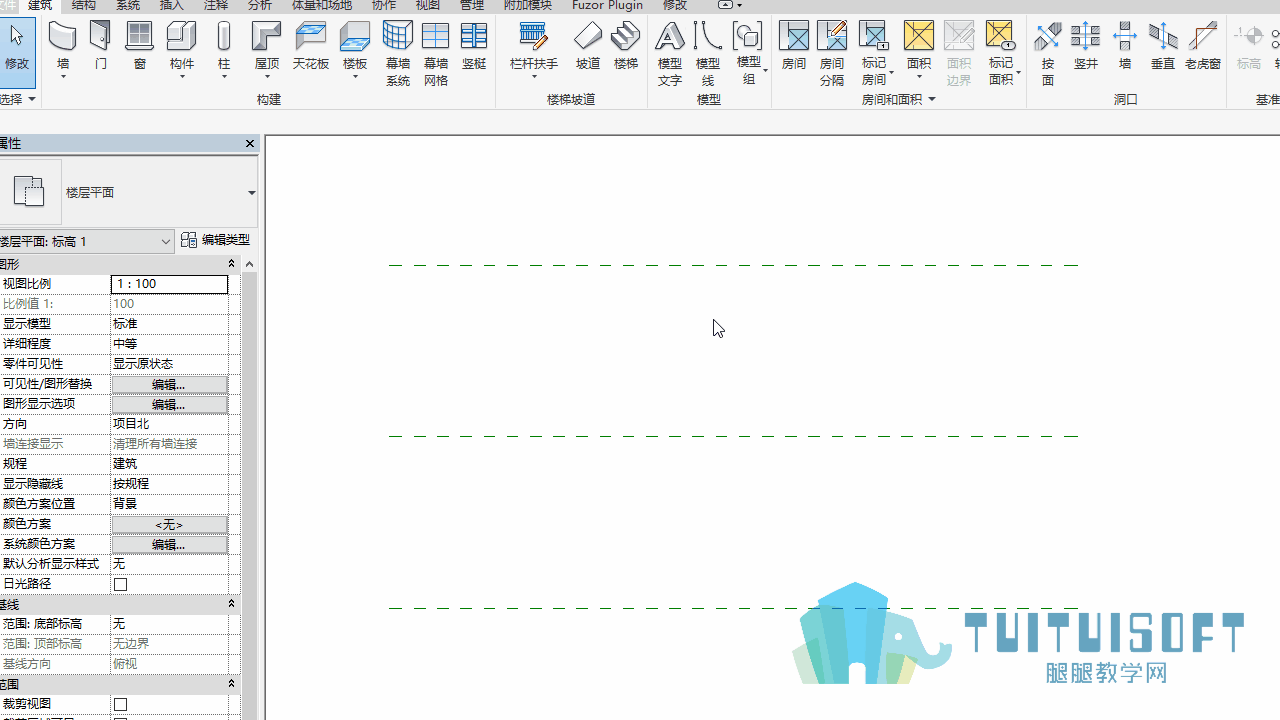Viewport: 1280px width, 720px height.
Task: Open the 建筑 ribbon tab
Action: click(39, 5)
